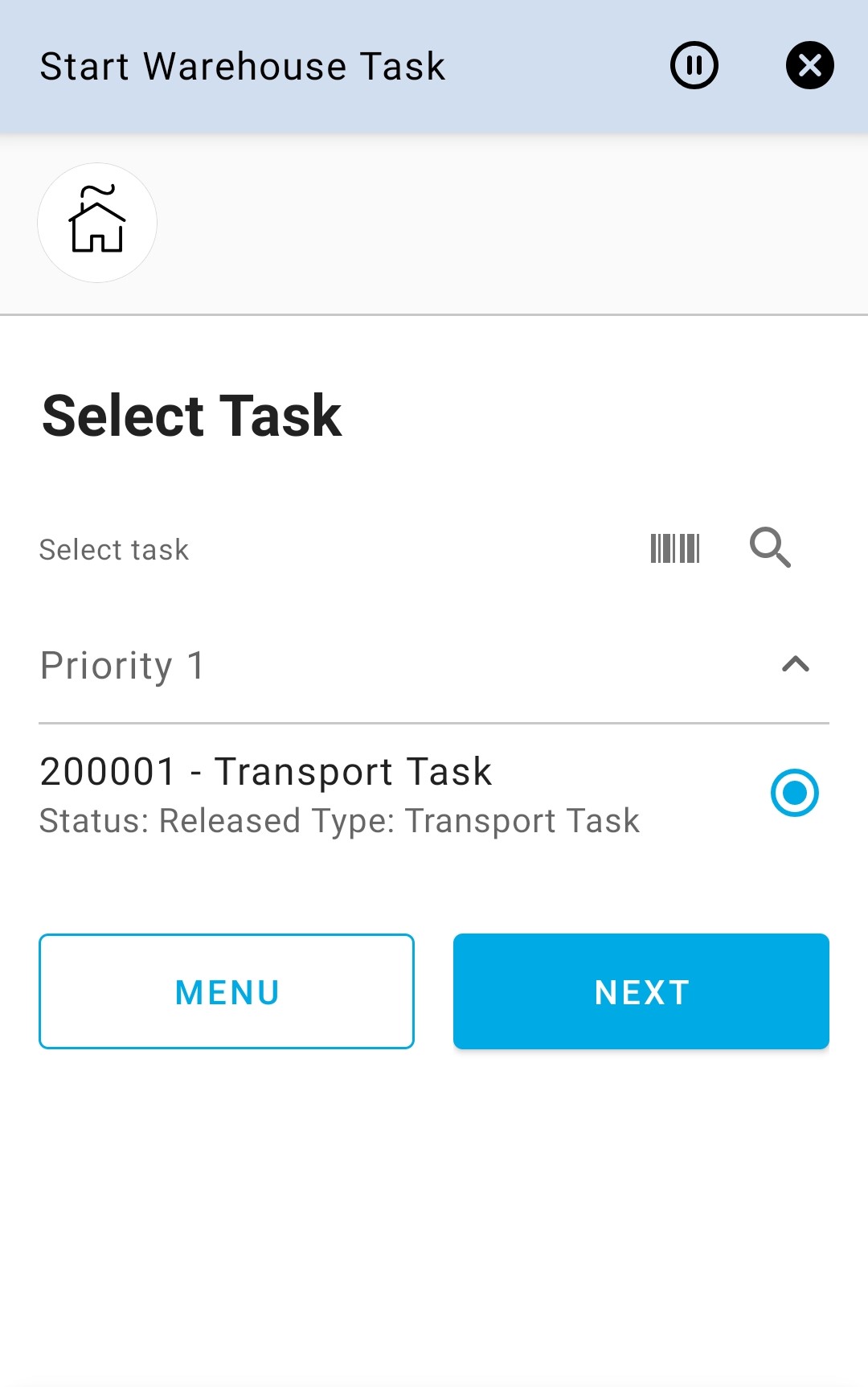Select the 200001 Transport Task radio button
This screenshot has width=868, height=1387.
(x=794, y=793)
